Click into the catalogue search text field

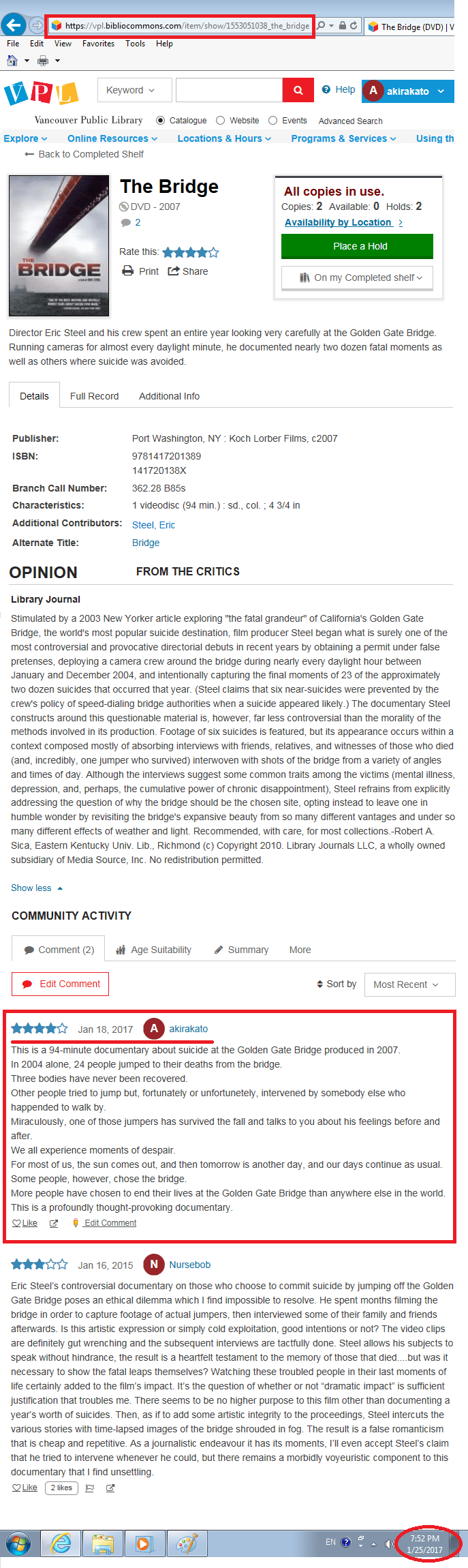click(229, 90)
